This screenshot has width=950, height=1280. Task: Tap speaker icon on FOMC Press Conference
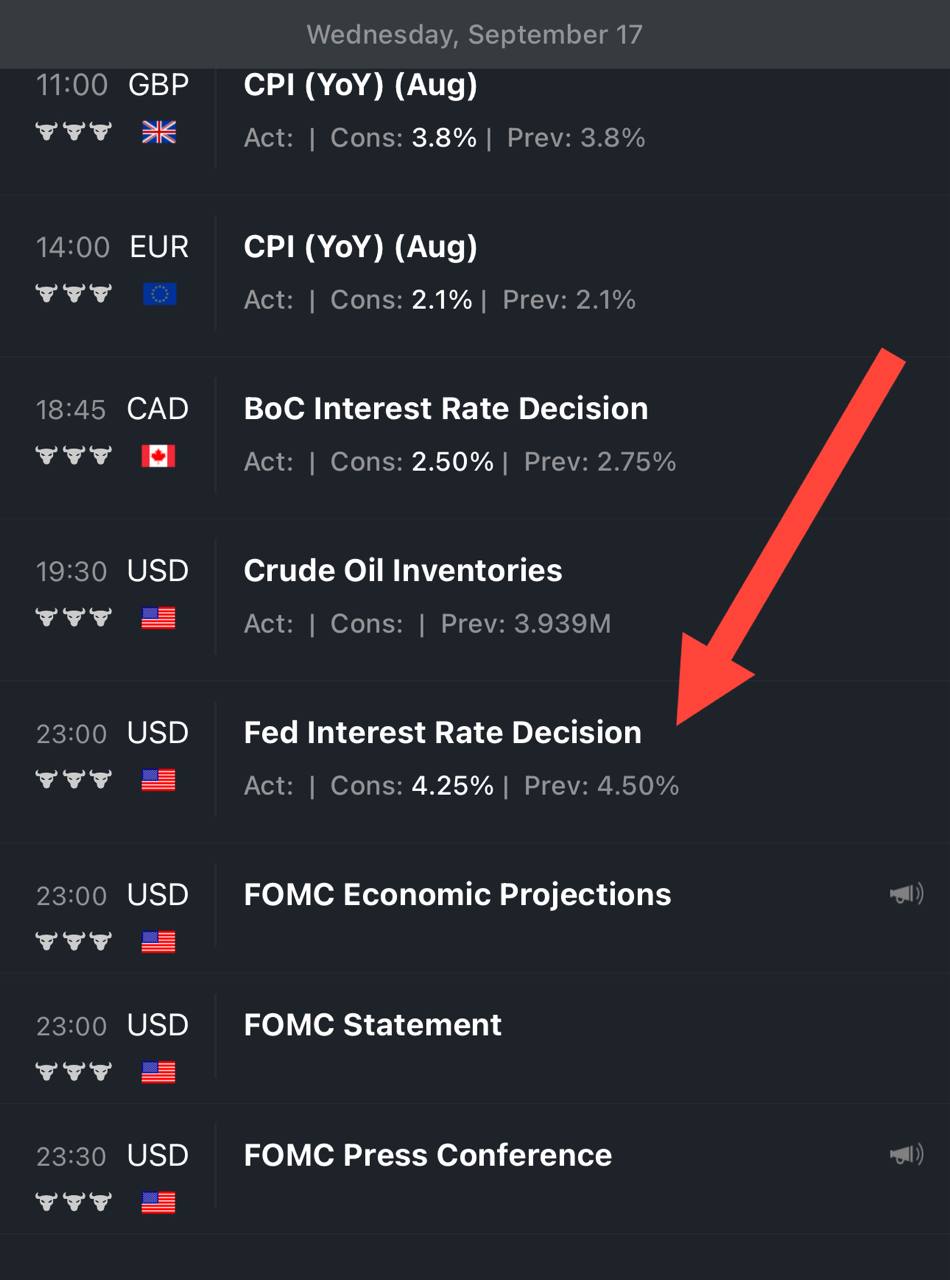tap(906, 1155)
